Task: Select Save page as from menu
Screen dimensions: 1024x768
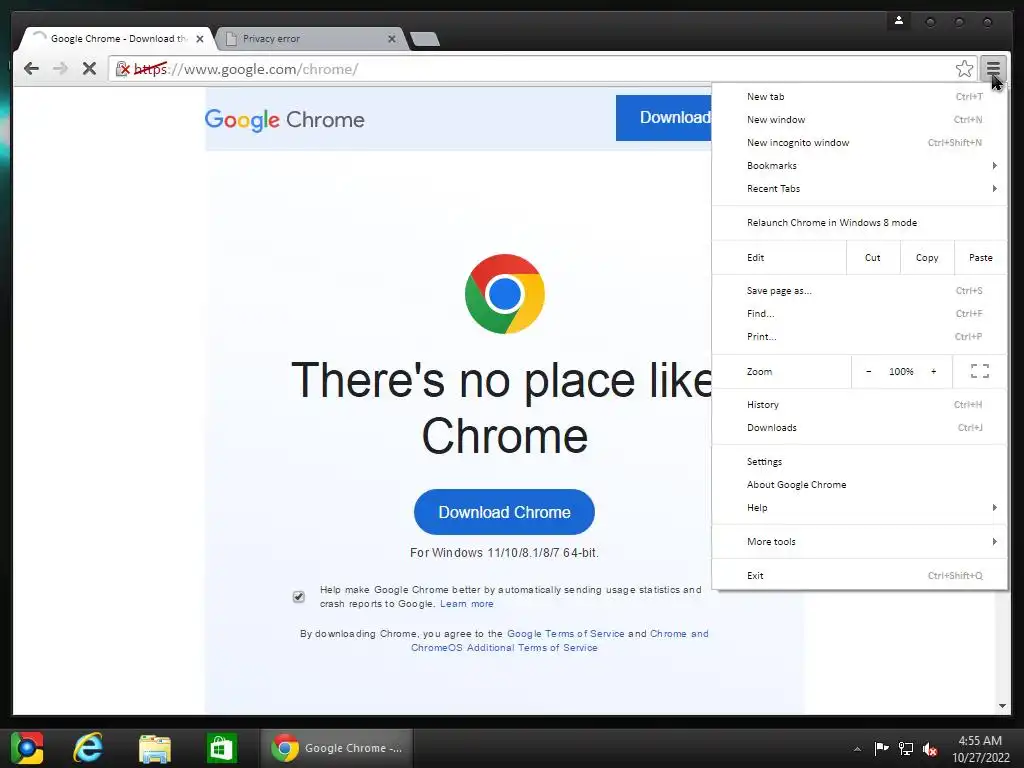Action: coord(859,291)
